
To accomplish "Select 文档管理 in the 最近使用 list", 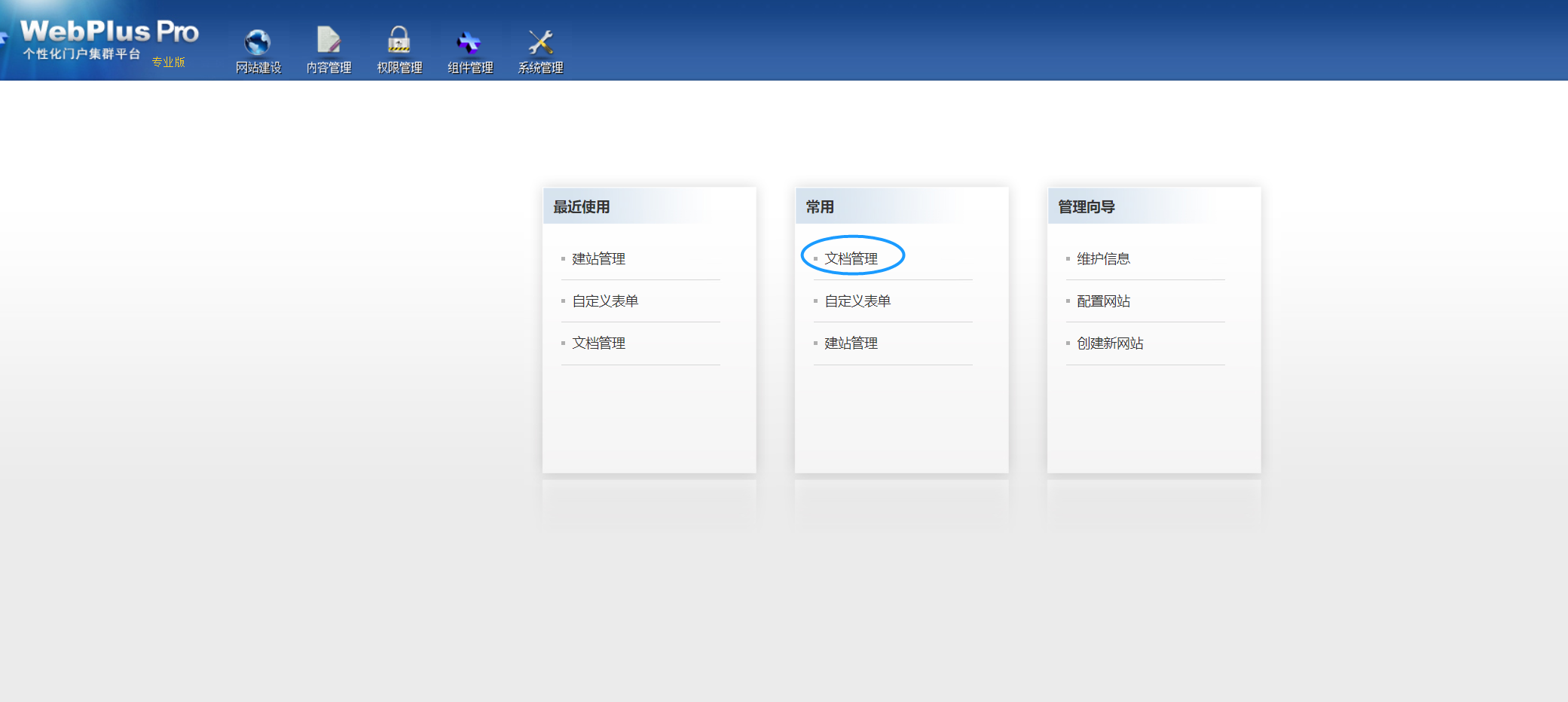I will coord(598,343).
